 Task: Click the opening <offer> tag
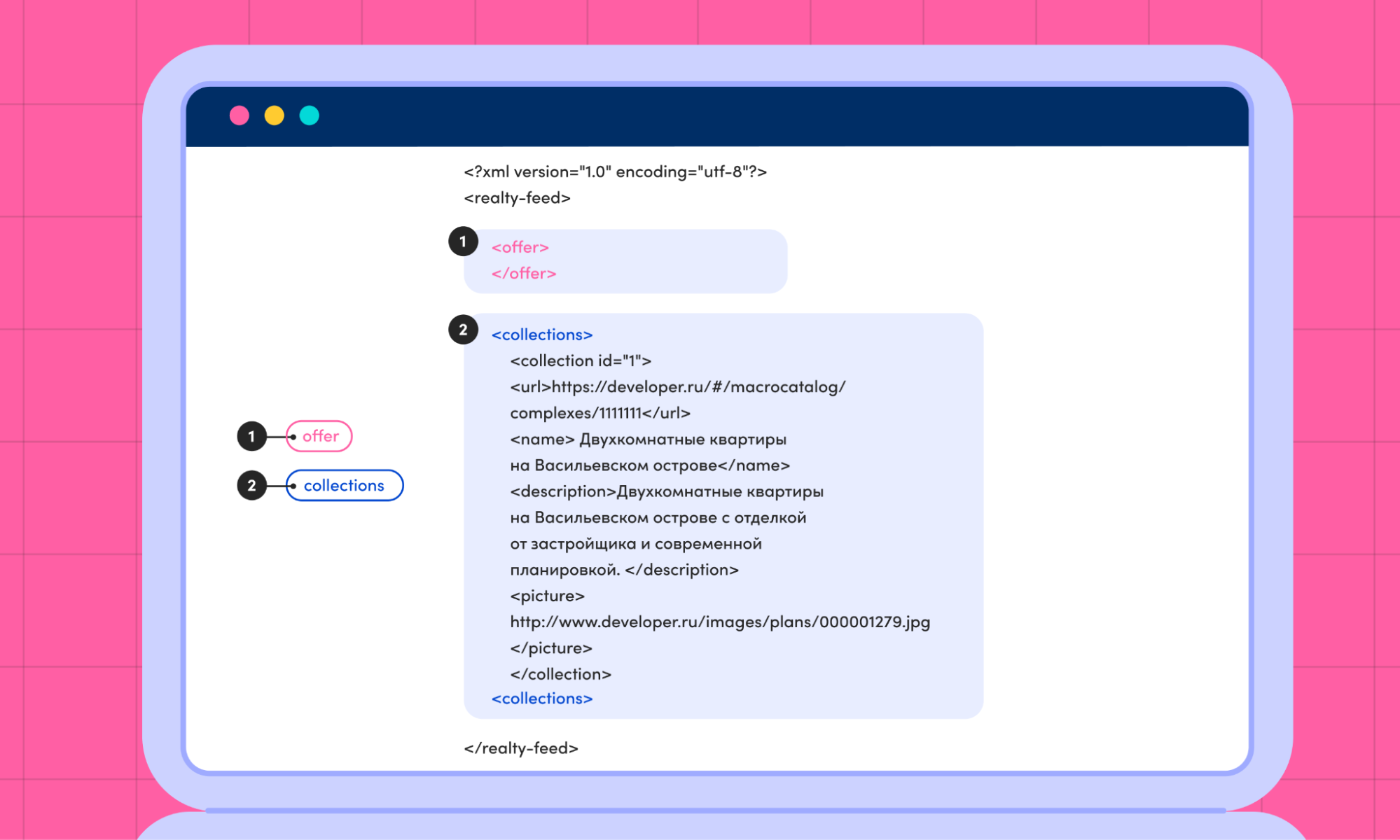point(520,247)
